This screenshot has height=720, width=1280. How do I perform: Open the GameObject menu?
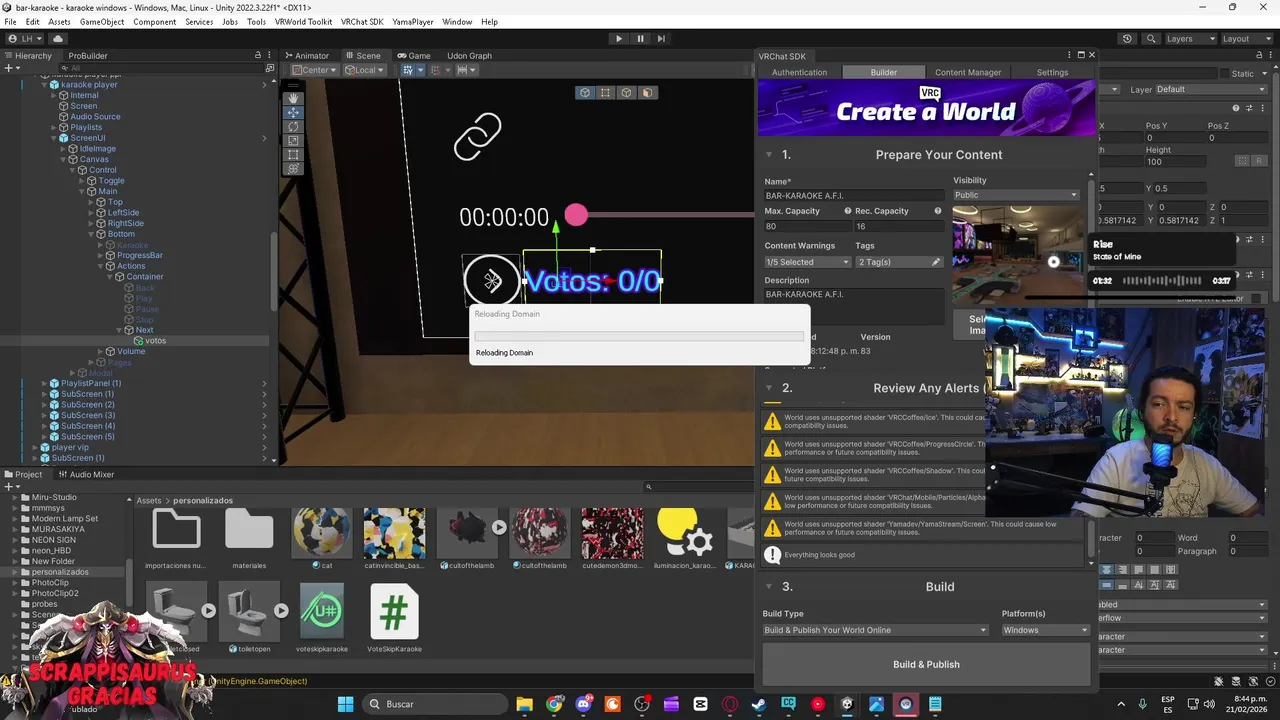point(102,22)
